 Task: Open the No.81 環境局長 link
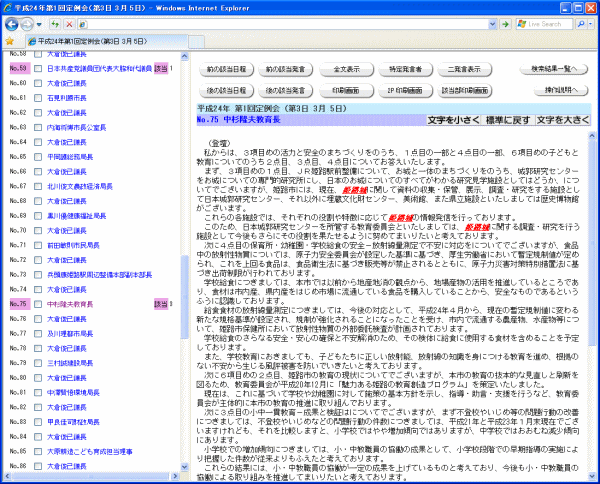73,393
